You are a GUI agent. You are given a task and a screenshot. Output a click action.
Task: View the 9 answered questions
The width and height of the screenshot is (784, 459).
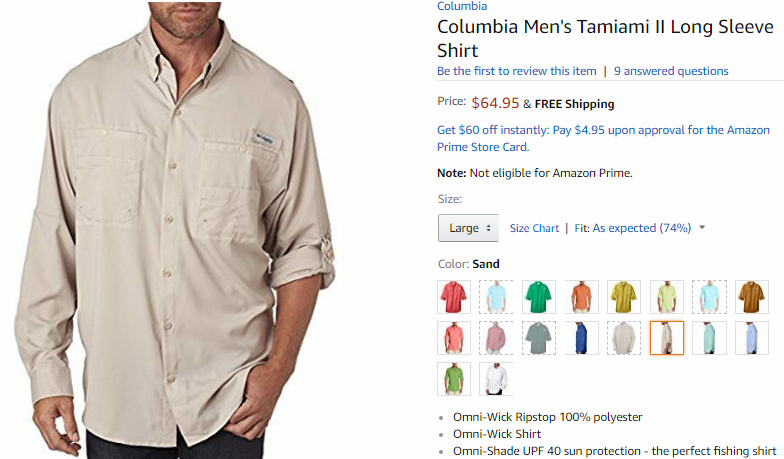(671, 71)
